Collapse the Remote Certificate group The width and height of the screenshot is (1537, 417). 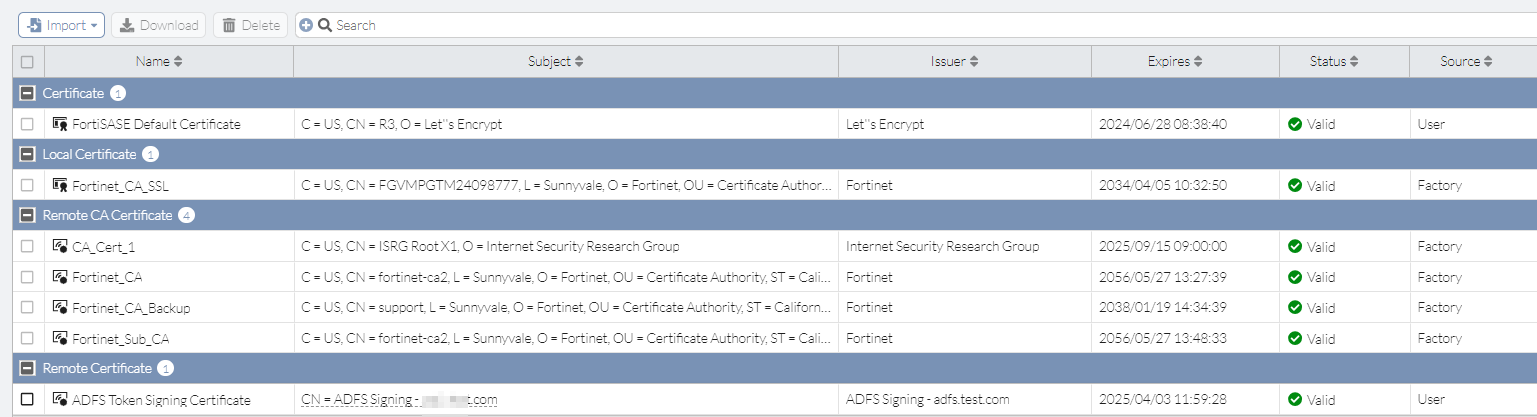[27, 368]
